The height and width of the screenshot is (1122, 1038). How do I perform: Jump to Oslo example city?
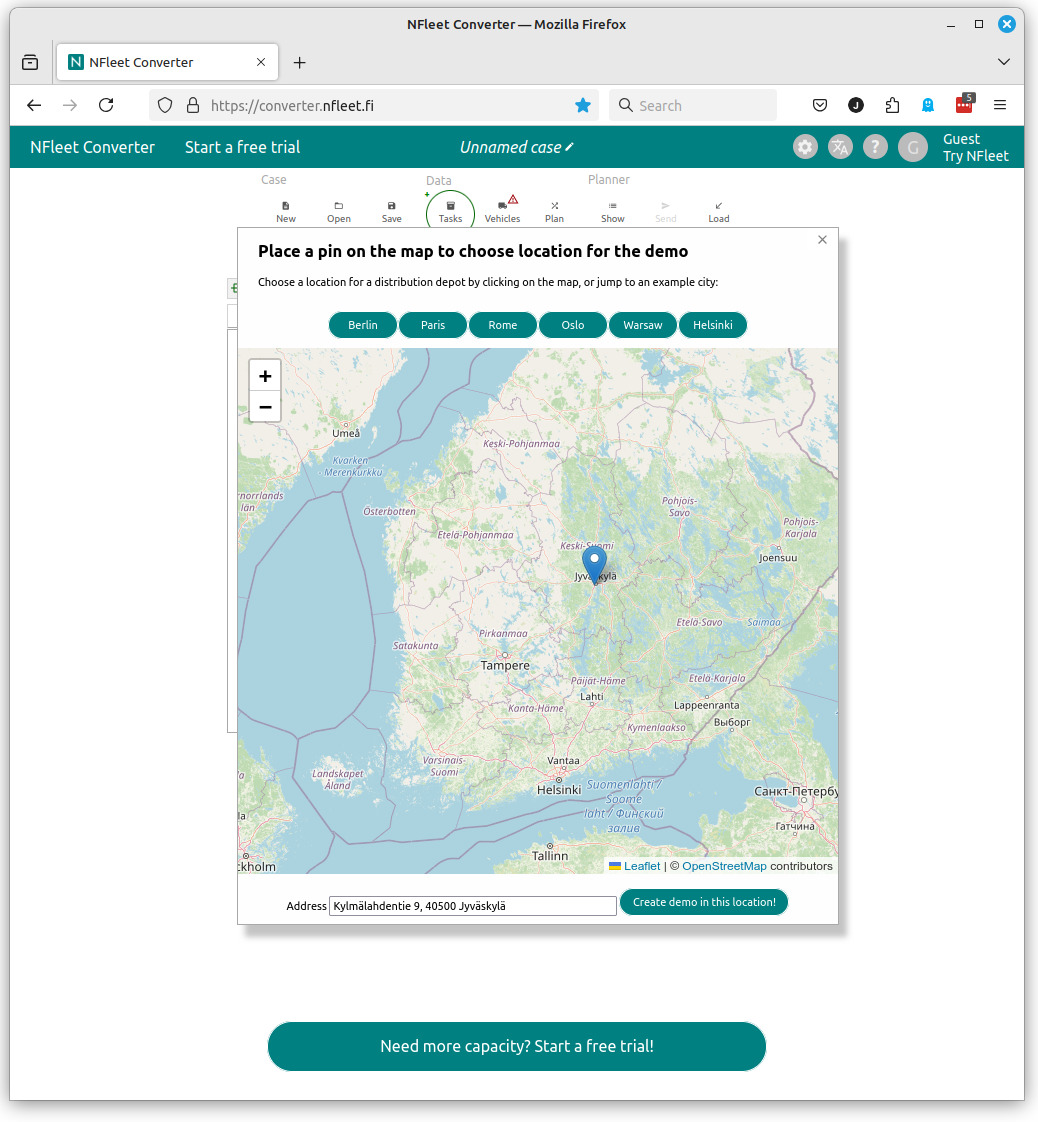573,325
